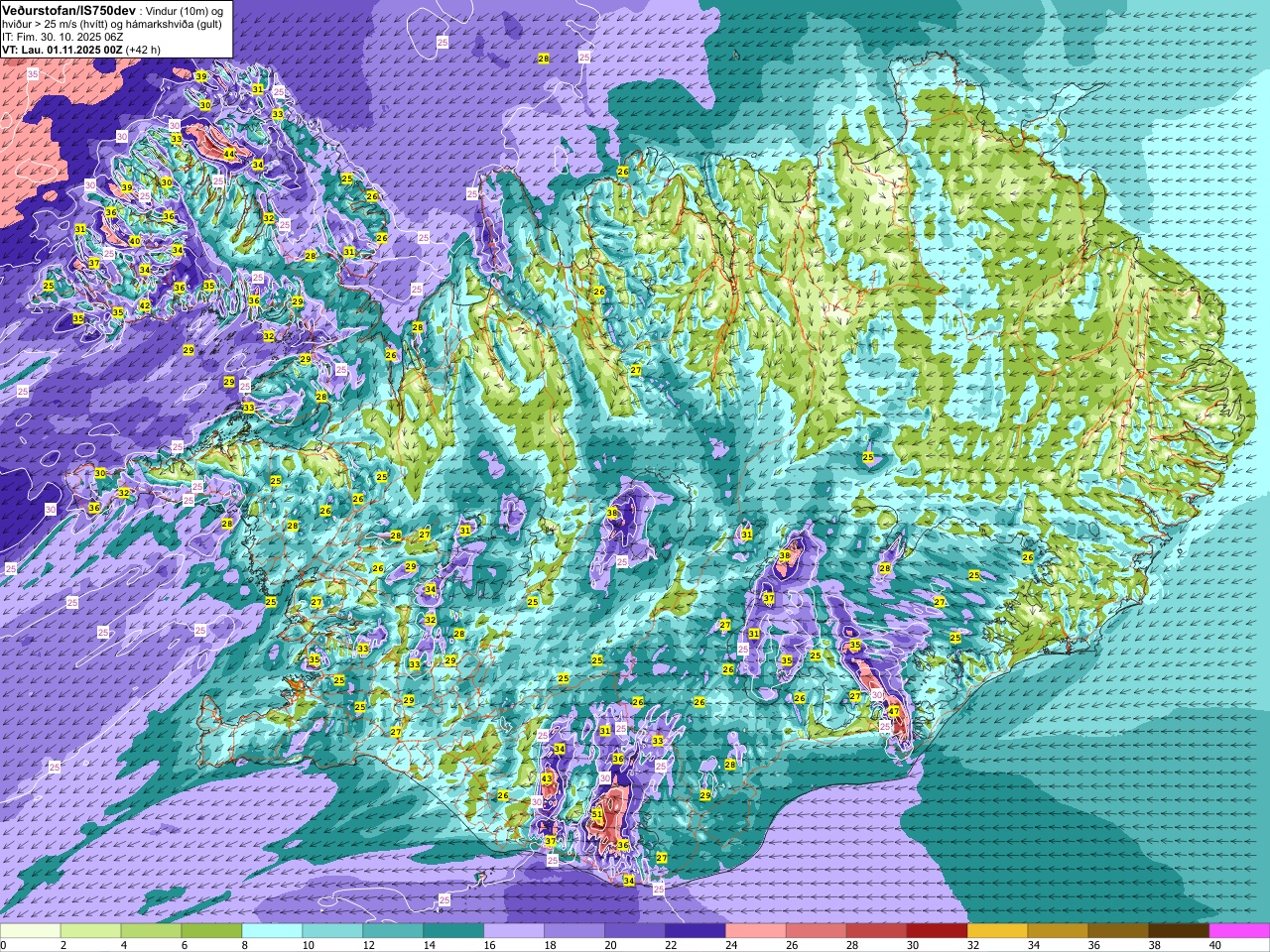Click the 24–26 m/s light pink legend swatch
This screenshot has width=1270, height=952.
tap(756, 931)
